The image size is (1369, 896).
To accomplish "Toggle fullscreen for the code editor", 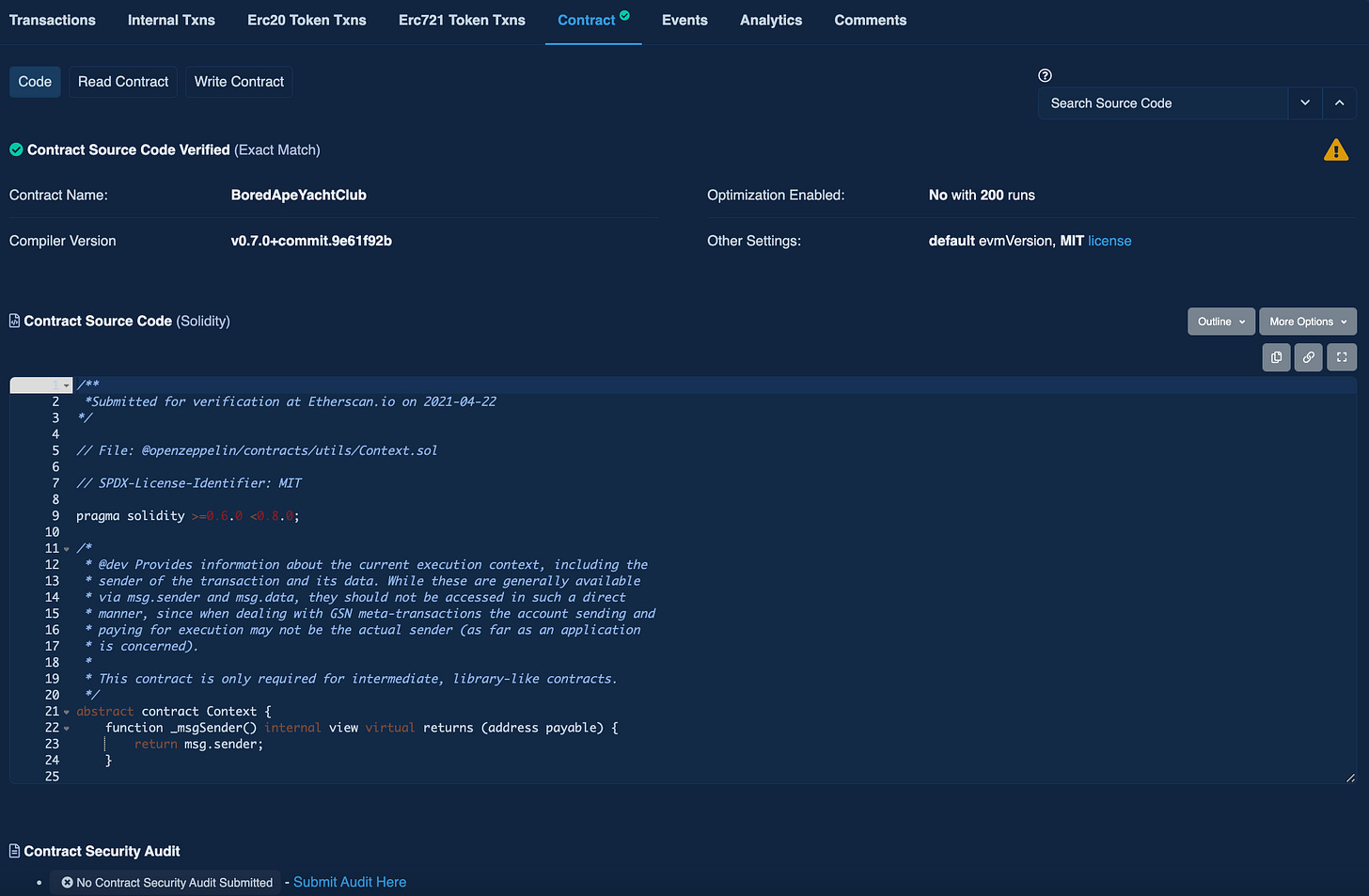I will [x=1342, y=357].
